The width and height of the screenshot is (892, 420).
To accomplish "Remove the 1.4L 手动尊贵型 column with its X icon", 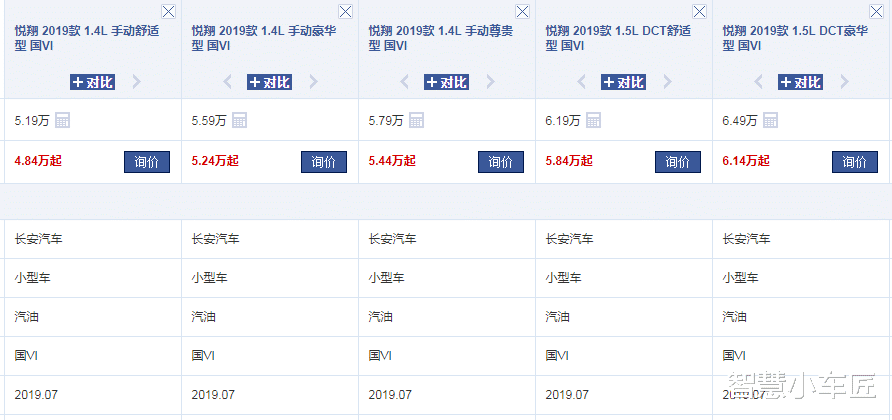I will pos(522,11).
